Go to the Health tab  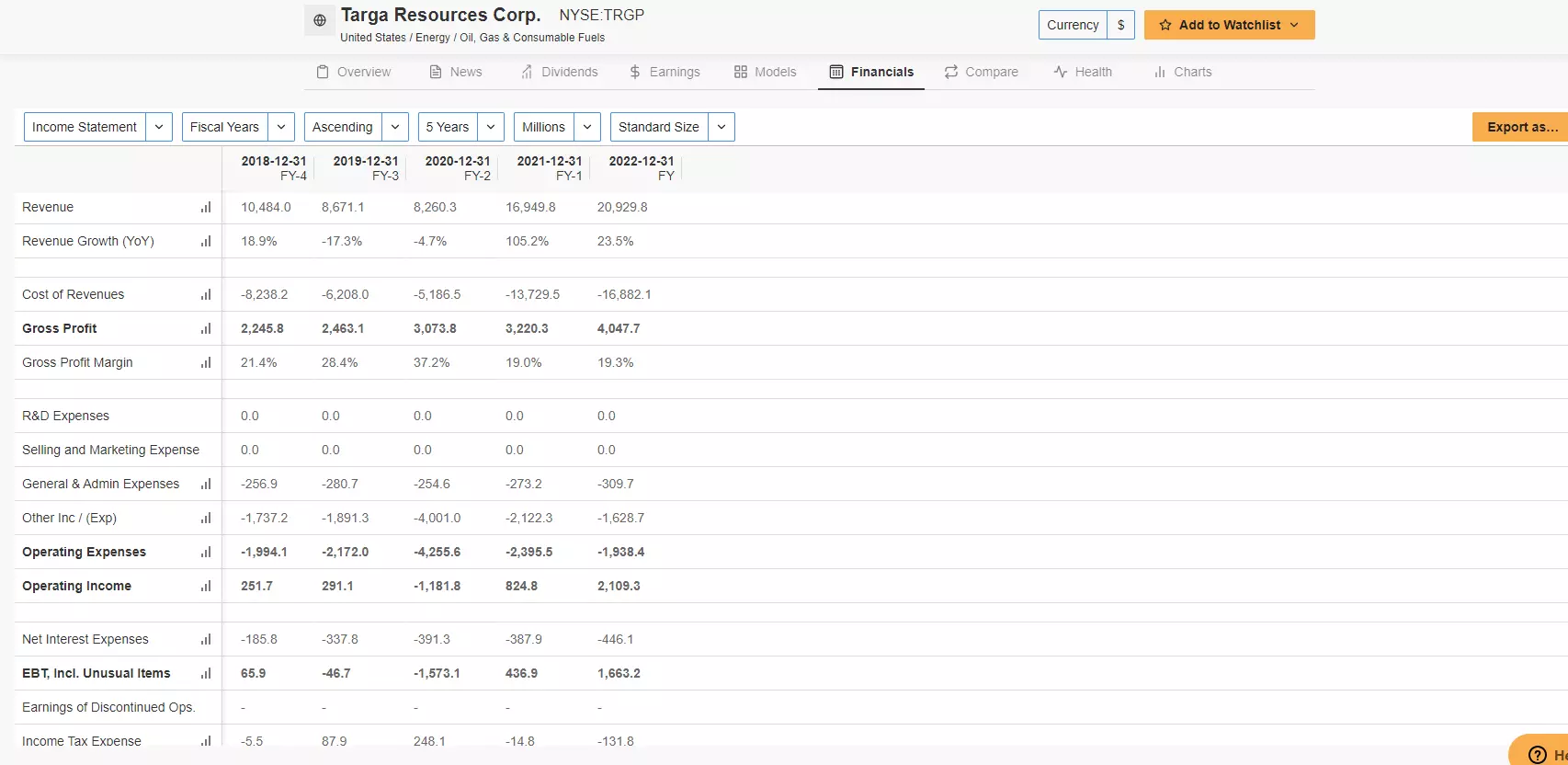pos(1083,72)
